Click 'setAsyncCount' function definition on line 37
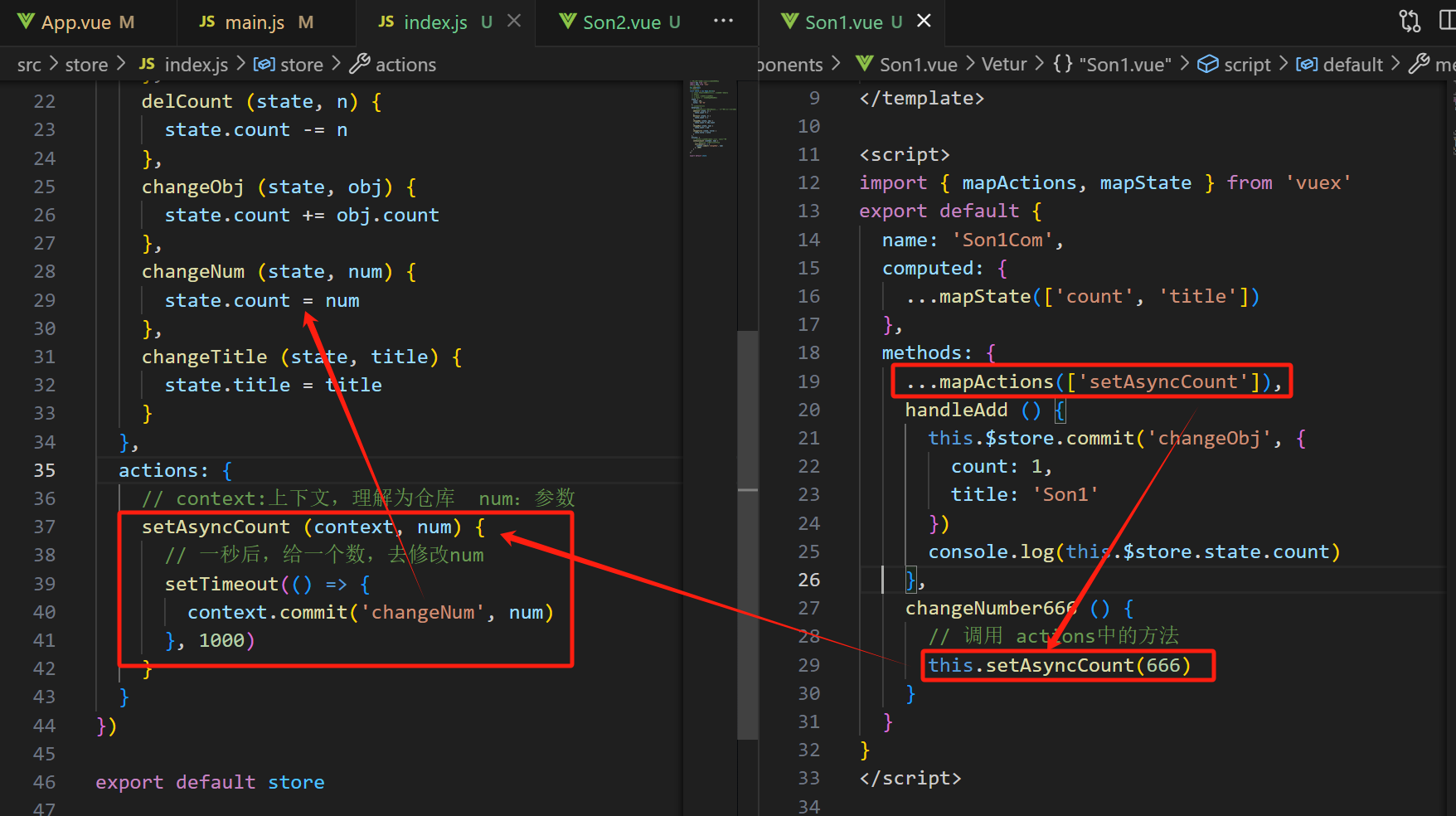Image resolution: width=1456 pixels, height=816 pixels. [x=216, y=527]
